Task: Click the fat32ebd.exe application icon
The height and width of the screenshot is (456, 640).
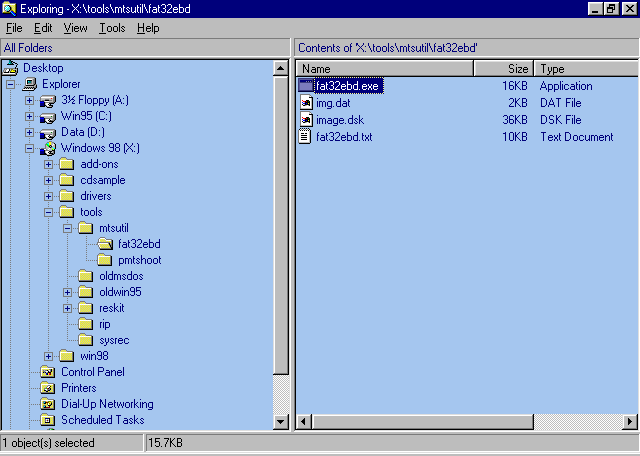Action: point(306,86)
